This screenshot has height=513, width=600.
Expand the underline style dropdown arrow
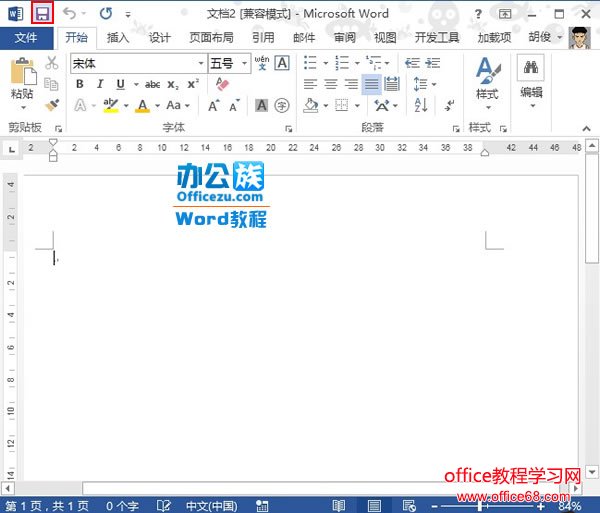136,84
